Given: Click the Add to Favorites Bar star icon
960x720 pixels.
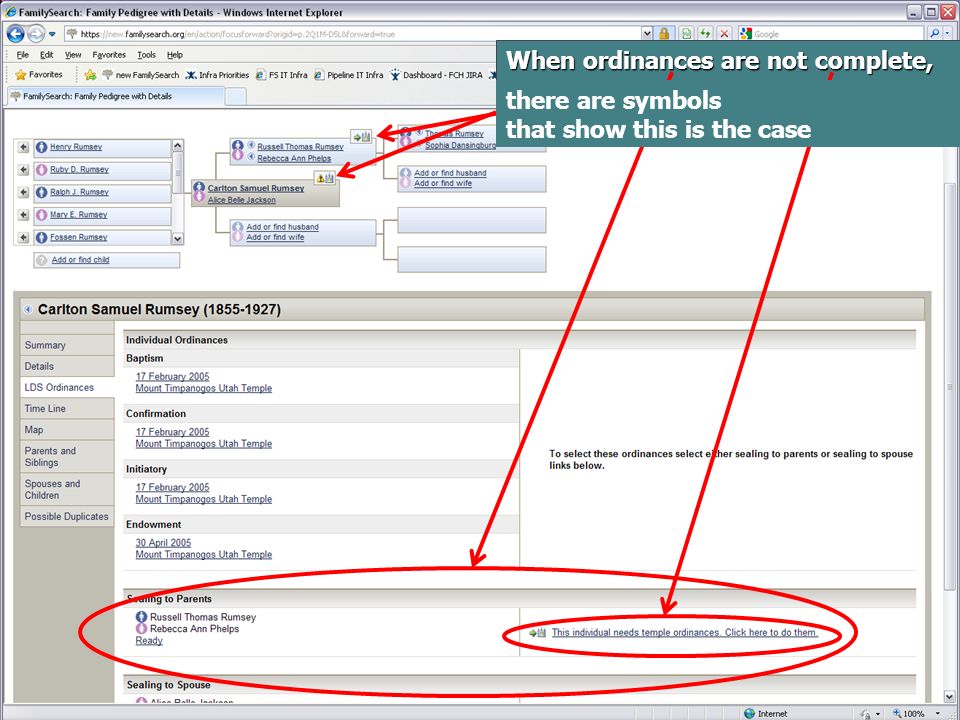Looking at the screenshot, I should pyautogui.click(x=90, y=75).
